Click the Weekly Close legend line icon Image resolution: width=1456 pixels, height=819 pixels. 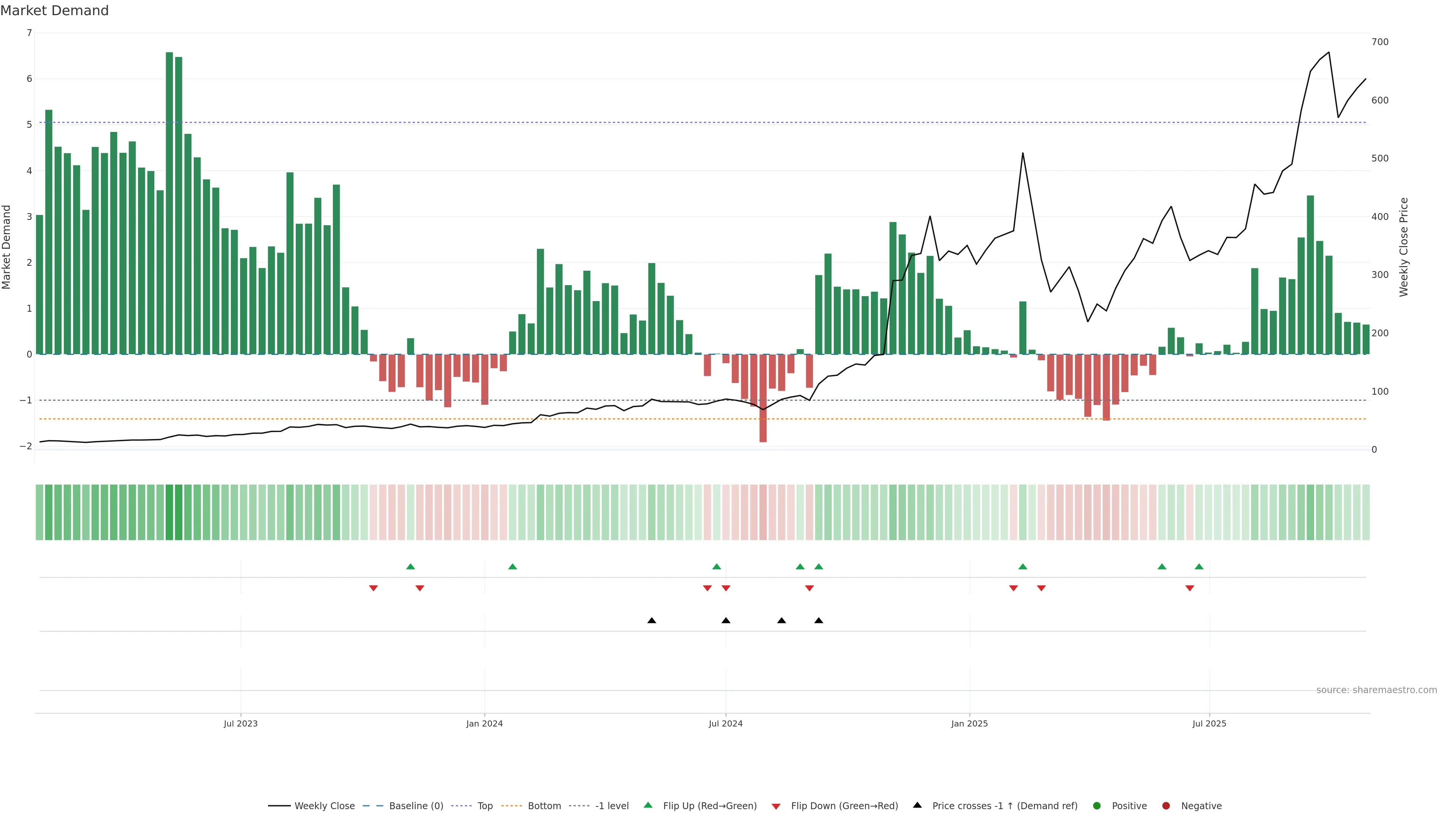click(x=279, y=806)
